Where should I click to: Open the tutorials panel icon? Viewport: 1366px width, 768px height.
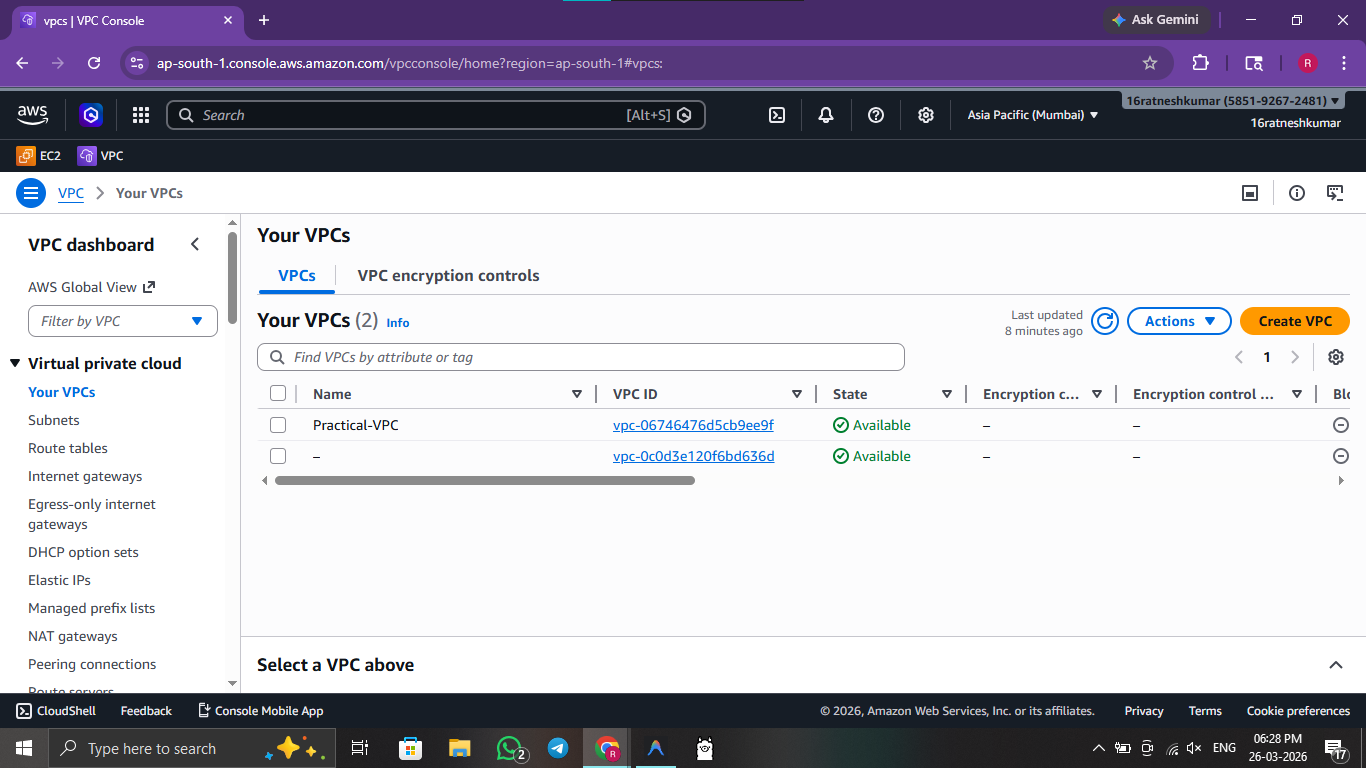pyautogui.click(x=1335, y=193)
